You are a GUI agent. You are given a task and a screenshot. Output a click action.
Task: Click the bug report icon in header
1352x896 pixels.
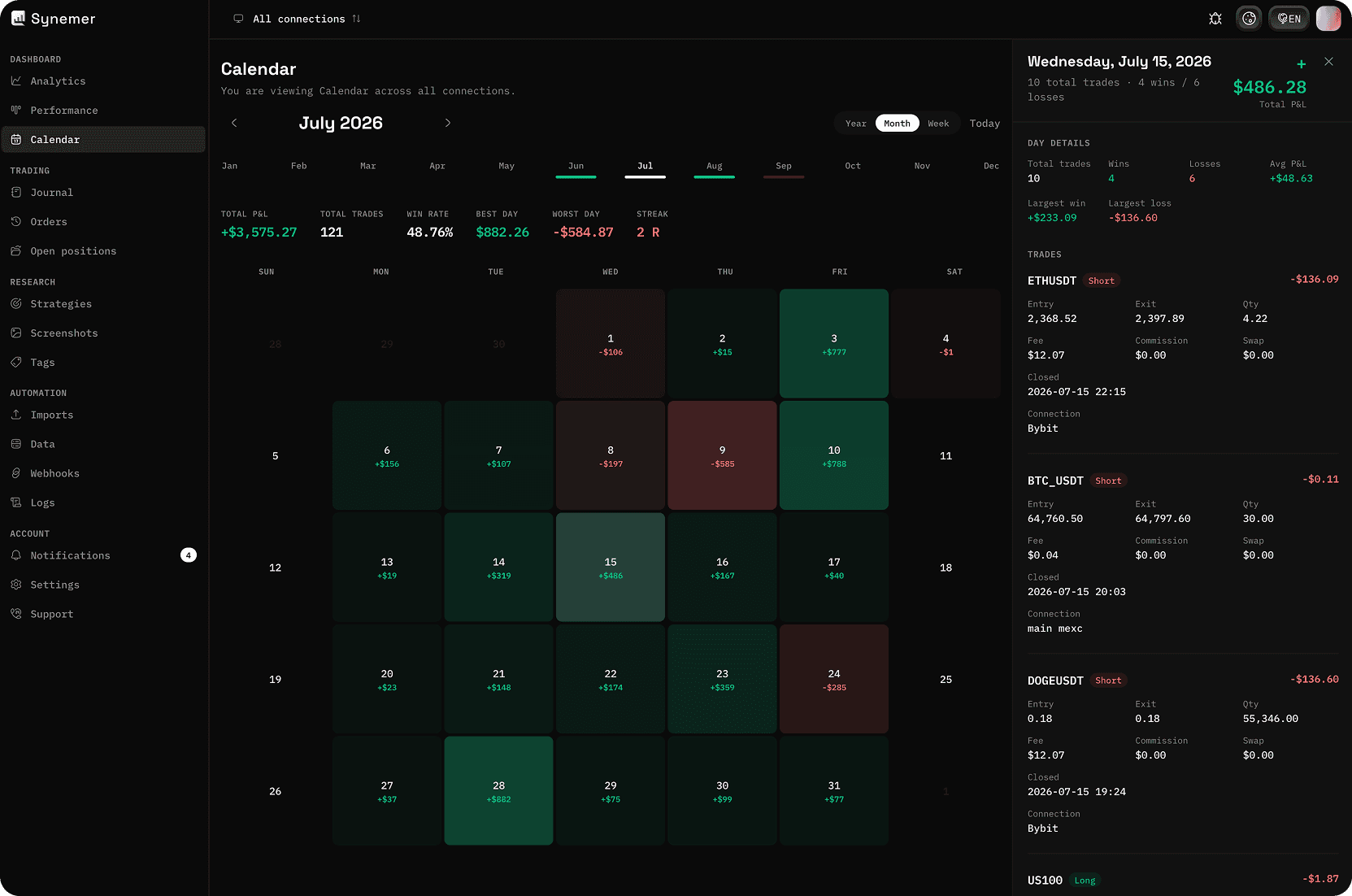[x=1215, y=19]
